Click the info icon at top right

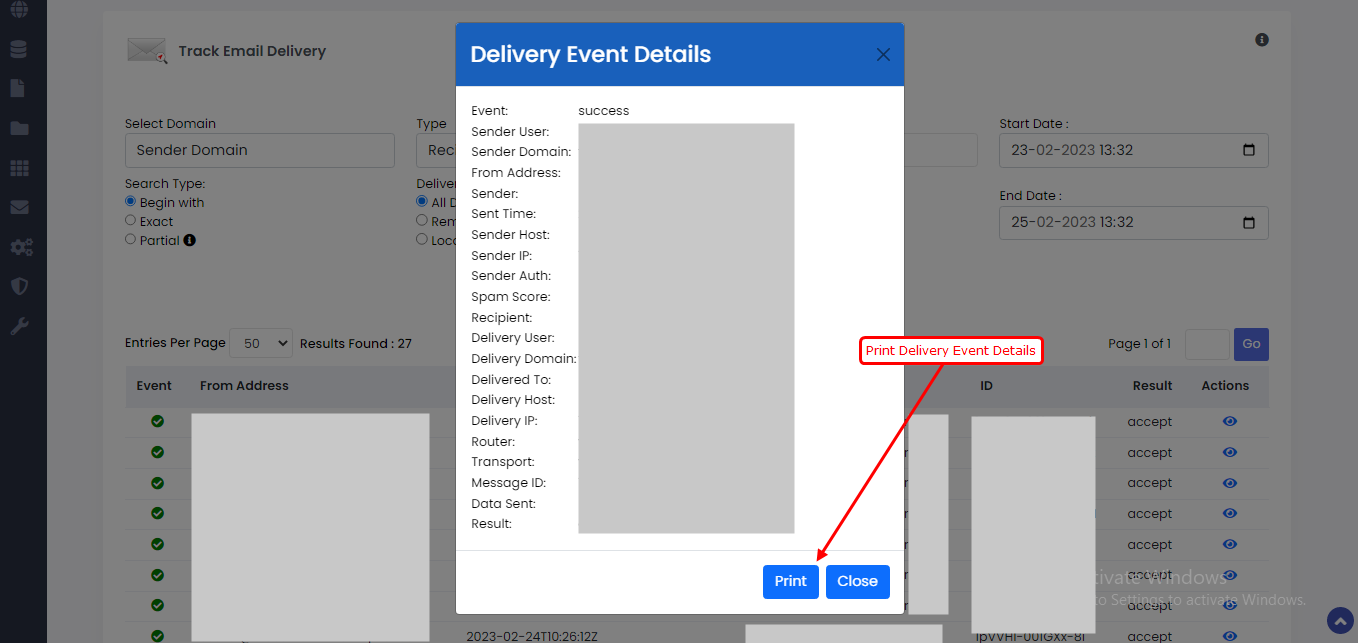1262,40
